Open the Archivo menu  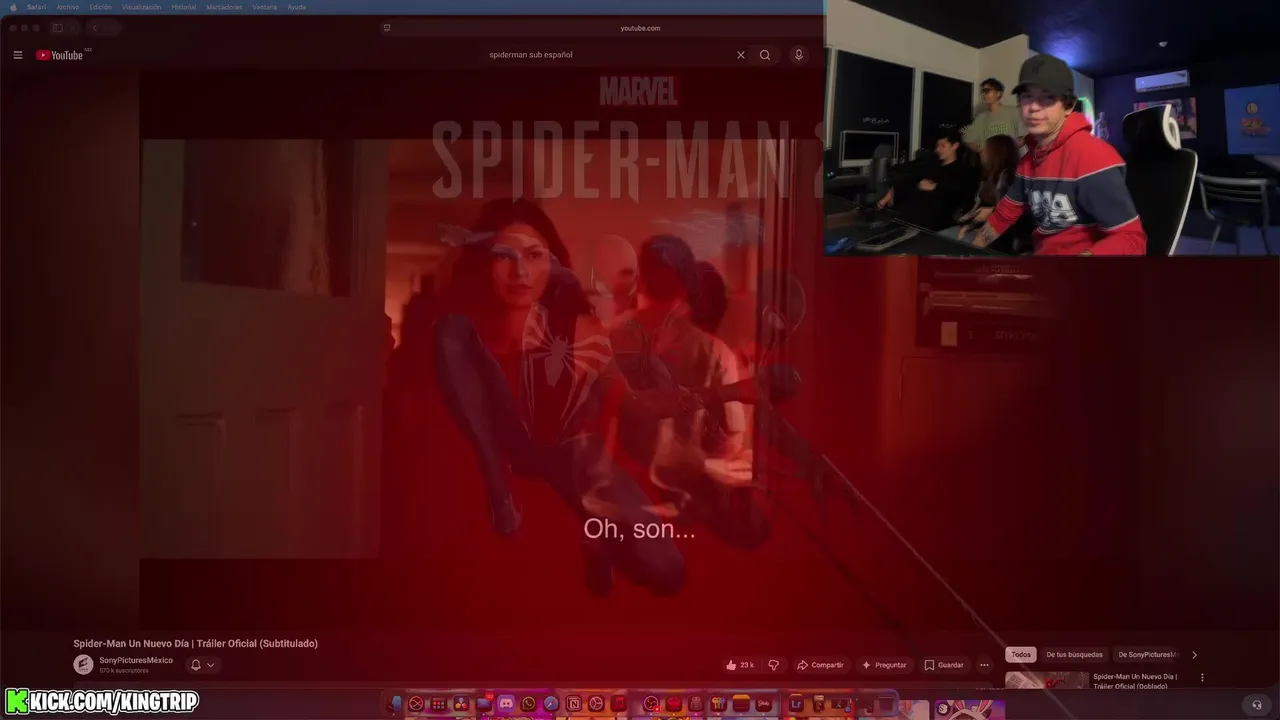point(68,7)
